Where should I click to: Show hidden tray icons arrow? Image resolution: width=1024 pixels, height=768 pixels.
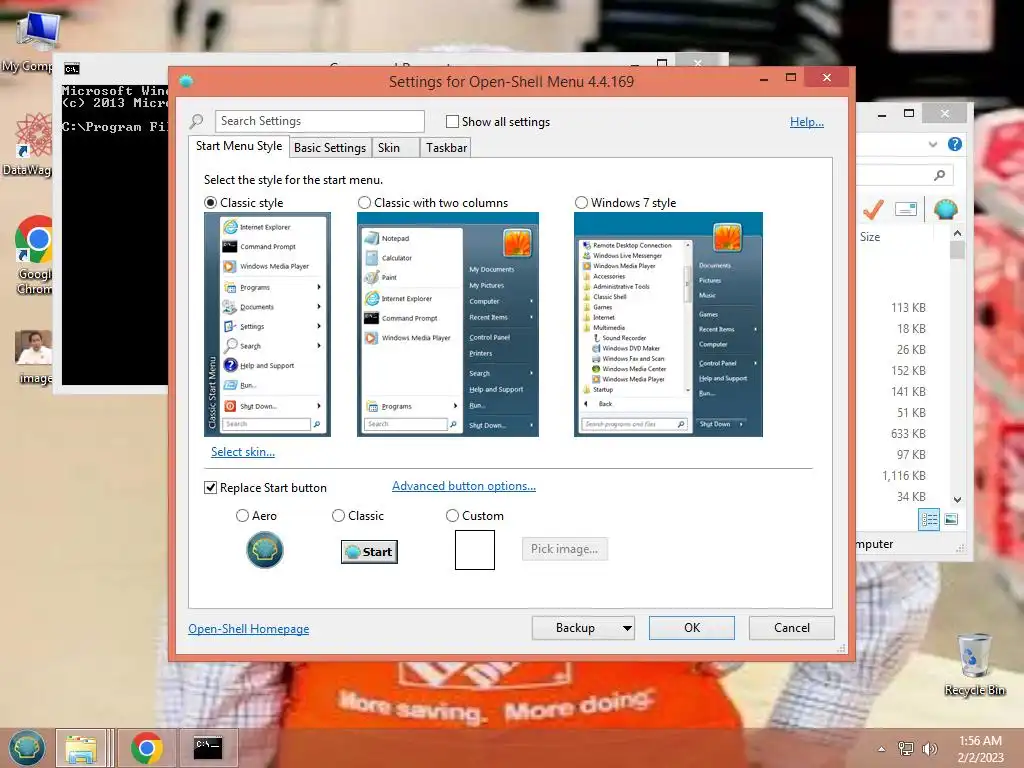[882, 749]
